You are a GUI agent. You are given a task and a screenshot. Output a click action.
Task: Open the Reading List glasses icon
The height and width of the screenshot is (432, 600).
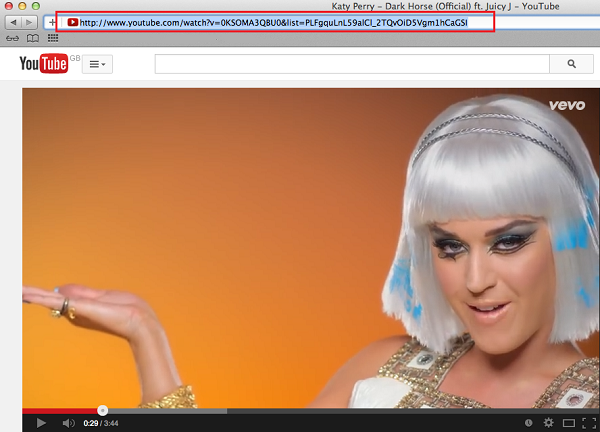point(12,38)
